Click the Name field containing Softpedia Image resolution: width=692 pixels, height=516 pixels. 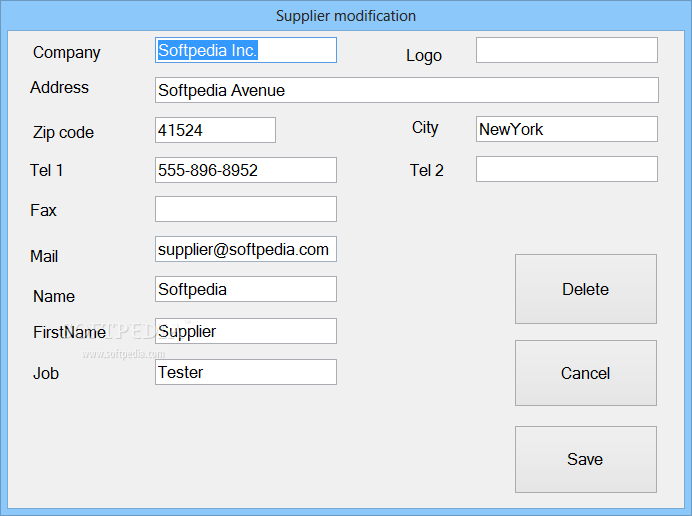(x=246, y=289)
